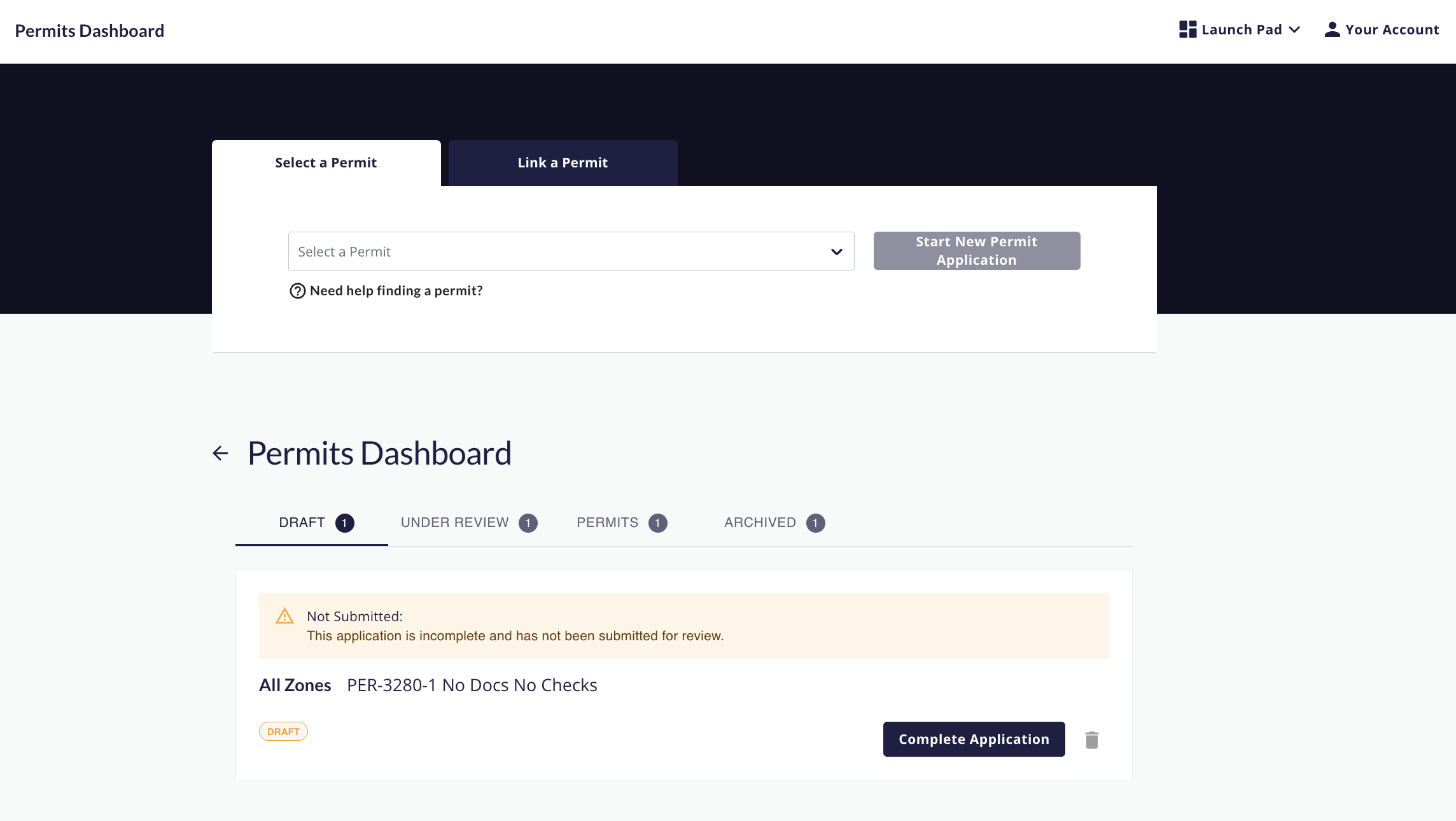
Task: Click the dropdown arrow in permit selector
Action: coord(837,252)
